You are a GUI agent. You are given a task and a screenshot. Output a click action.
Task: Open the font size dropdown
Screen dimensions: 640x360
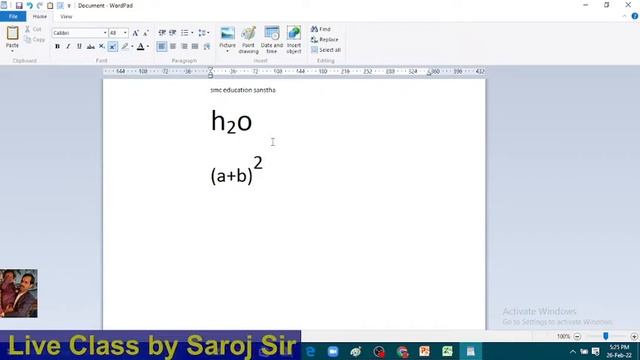[125, 33]
